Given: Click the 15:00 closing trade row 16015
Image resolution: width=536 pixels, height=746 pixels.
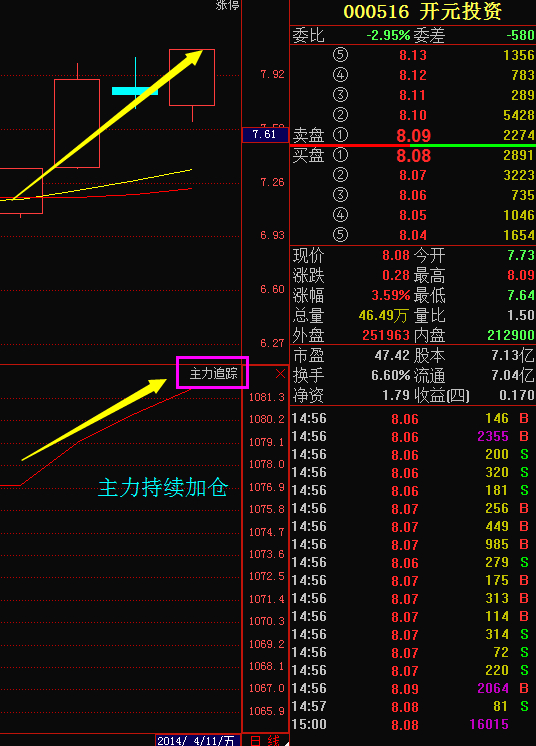Looking at the screenshot, I should tap(413, 725).
